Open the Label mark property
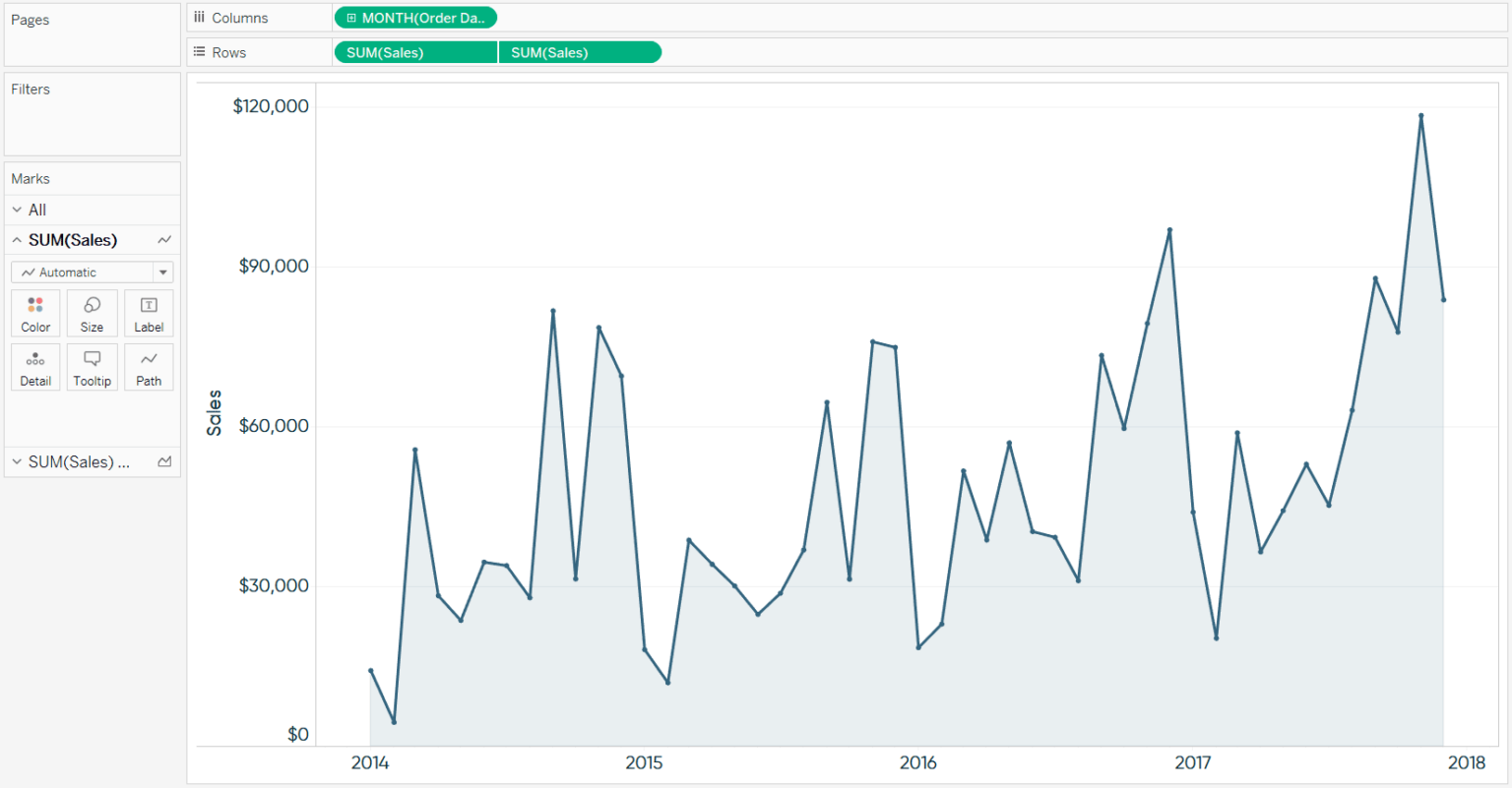The image size is (1512, 788). [x=149, y=313]
